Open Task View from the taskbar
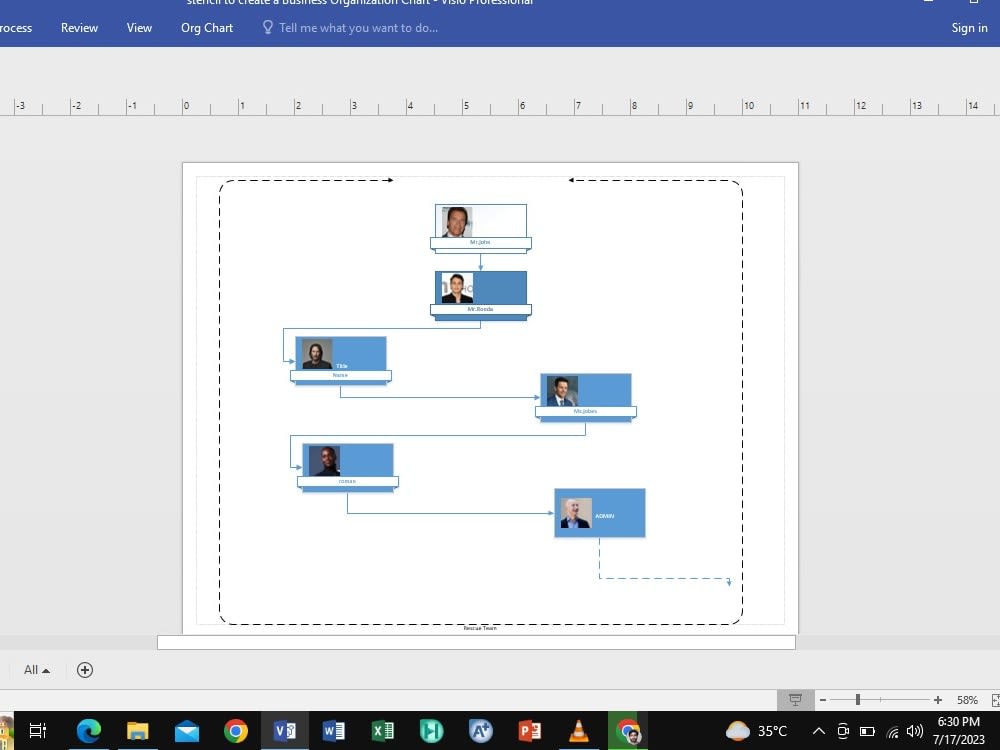Screen dimensions: 1000x750 coord(38,731)
